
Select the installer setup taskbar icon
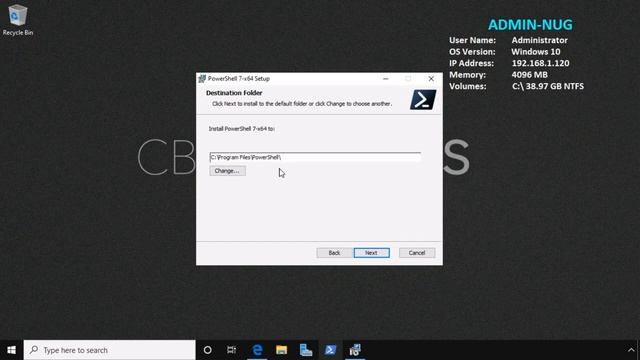click(355, 350)
